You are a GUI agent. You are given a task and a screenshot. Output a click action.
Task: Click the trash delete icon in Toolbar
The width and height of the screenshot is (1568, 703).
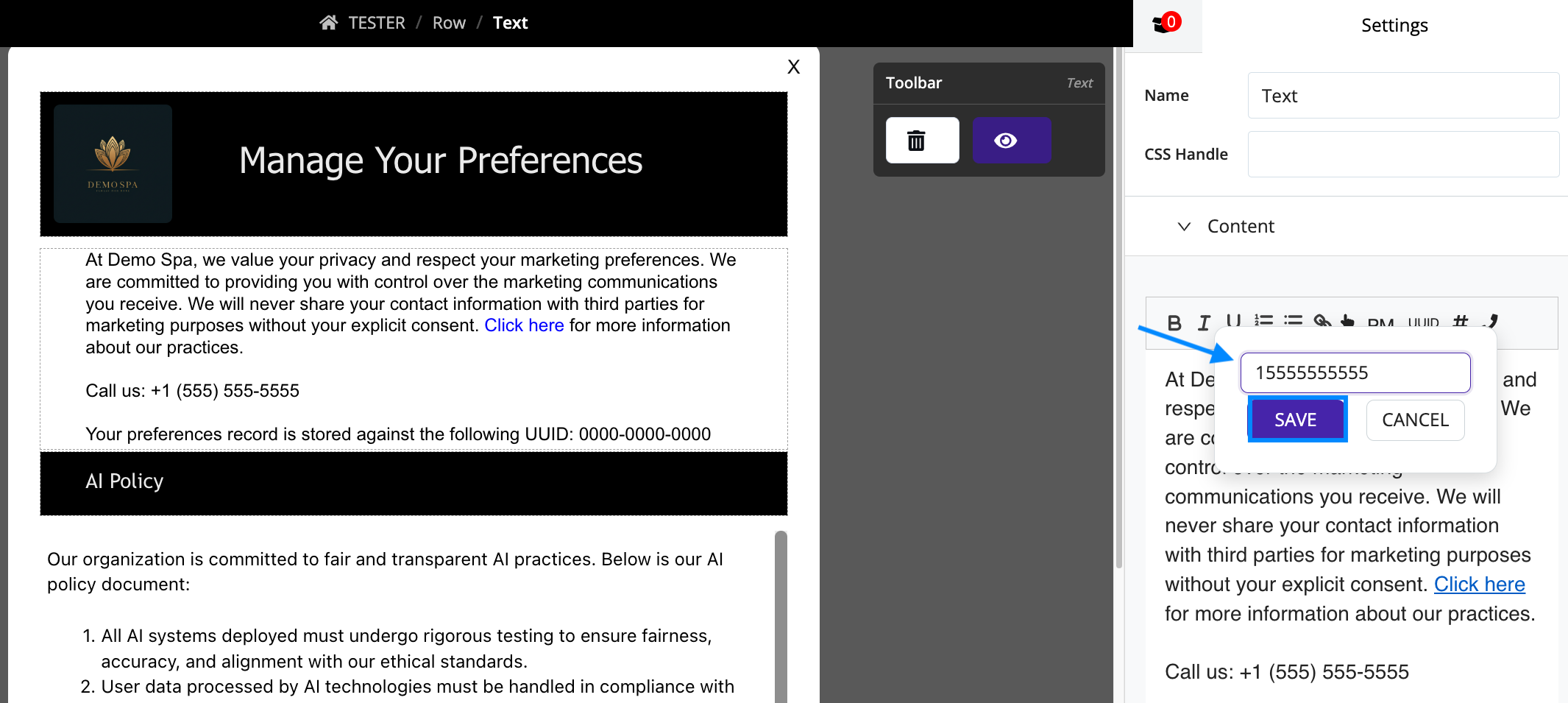click(x=922, y=140)
